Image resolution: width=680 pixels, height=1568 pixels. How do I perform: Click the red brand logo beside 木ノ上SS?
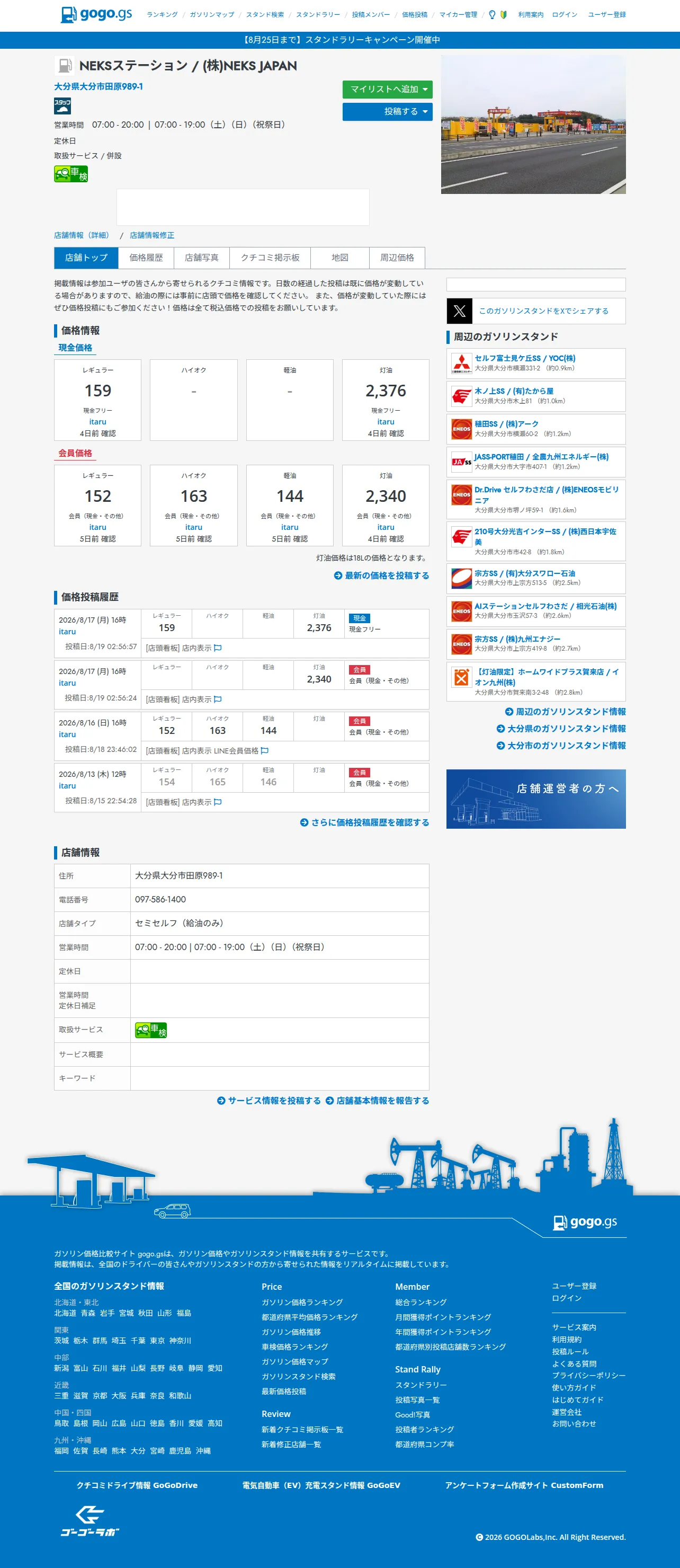point(462,396)
